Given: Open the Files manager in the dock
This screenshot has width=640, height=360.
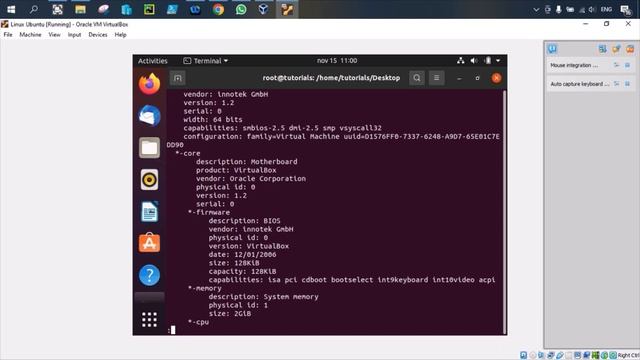Looking at the screenshot, I should (149, 147).
